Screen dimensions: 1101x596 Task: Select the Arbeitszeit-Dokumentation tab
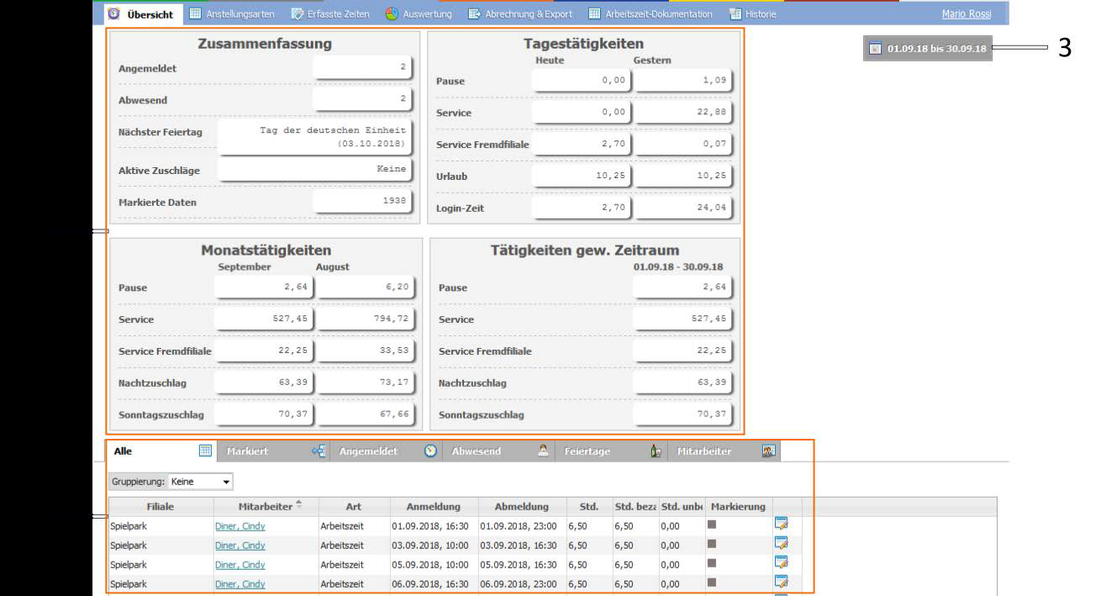650,14
